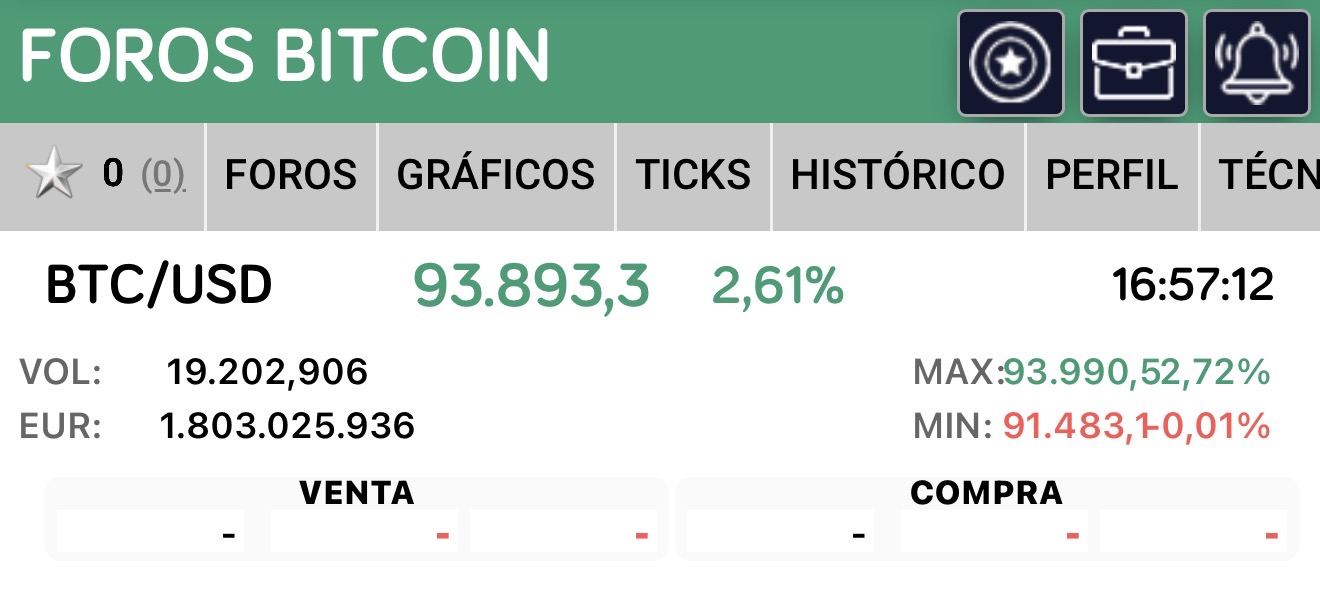Open the alerts bell icon
Viewport: 1320px width, 610px height.
click(1257, 63)
